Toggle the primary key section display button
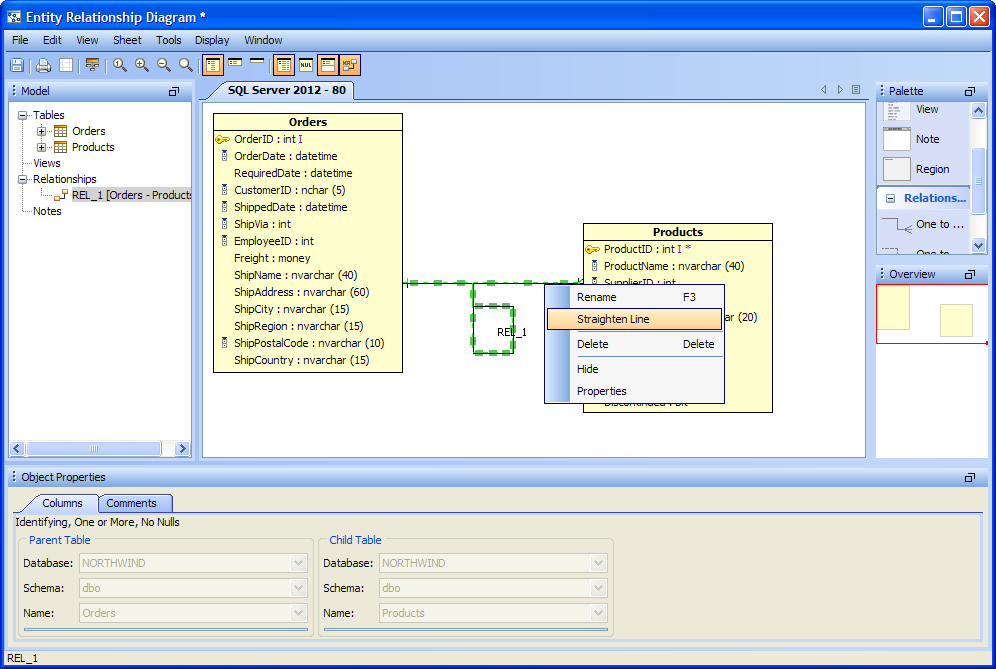 [328, 65]
